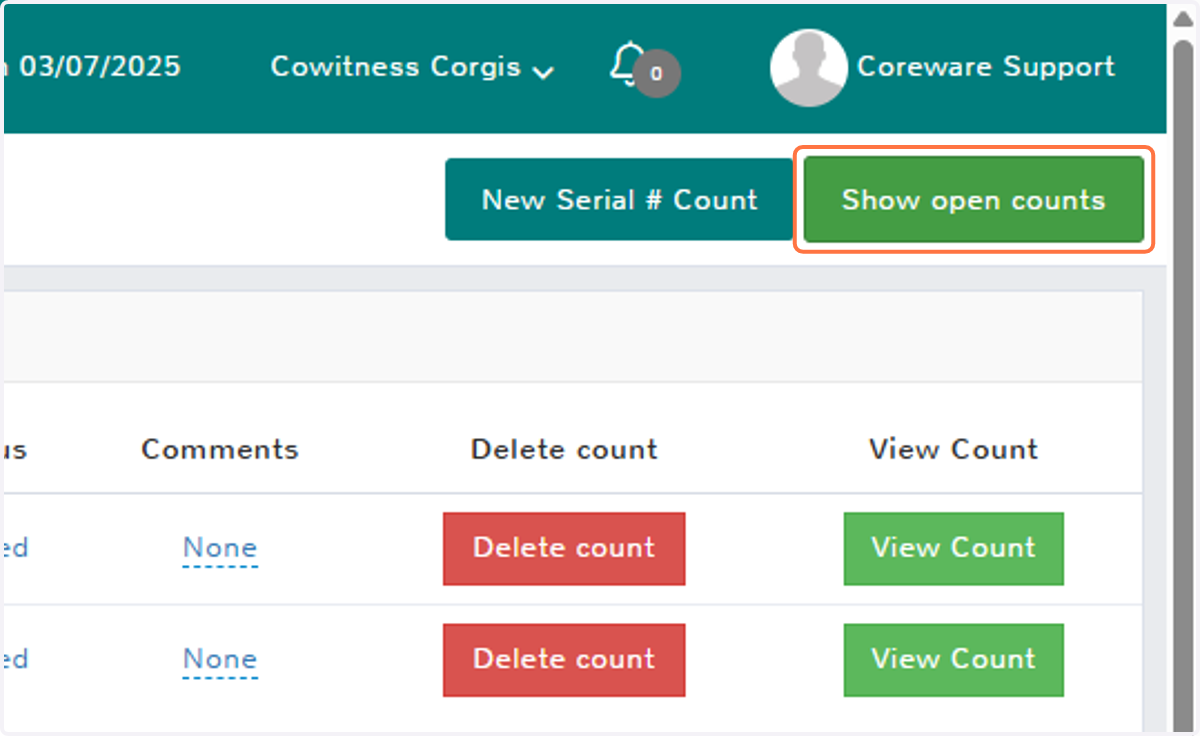1200x736 pixels.
Task: Click the Delete count column header
Action: coord(564,449)
